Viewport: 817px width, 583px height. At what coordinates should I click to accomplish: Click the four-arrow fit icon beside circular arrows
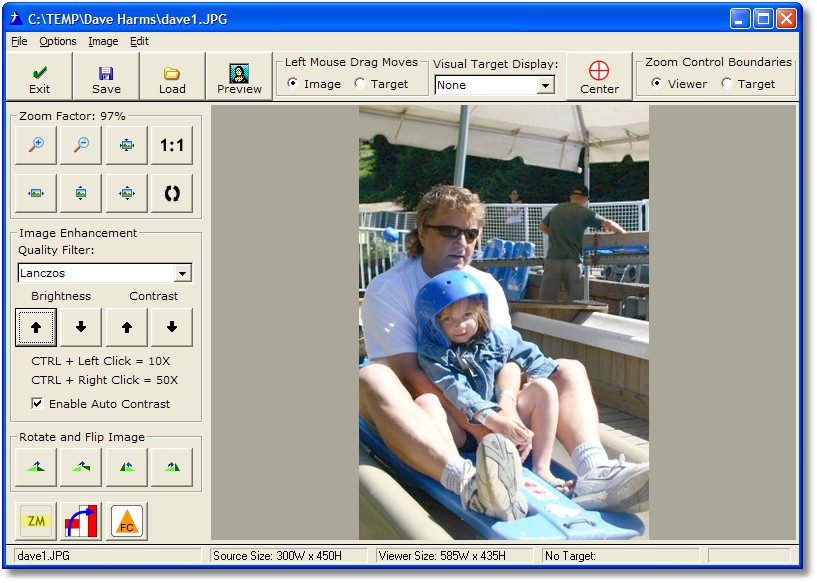127,193
